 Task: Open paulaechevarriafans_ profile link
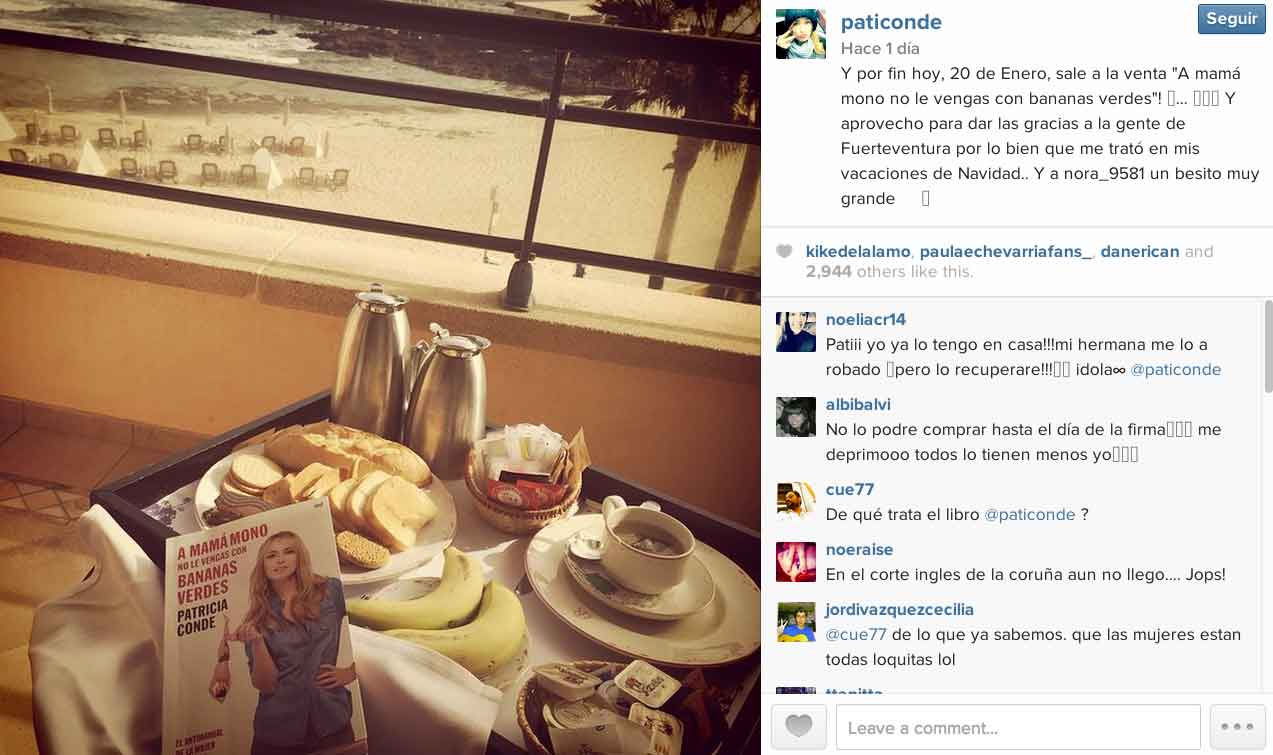(x=1006, y=252)
